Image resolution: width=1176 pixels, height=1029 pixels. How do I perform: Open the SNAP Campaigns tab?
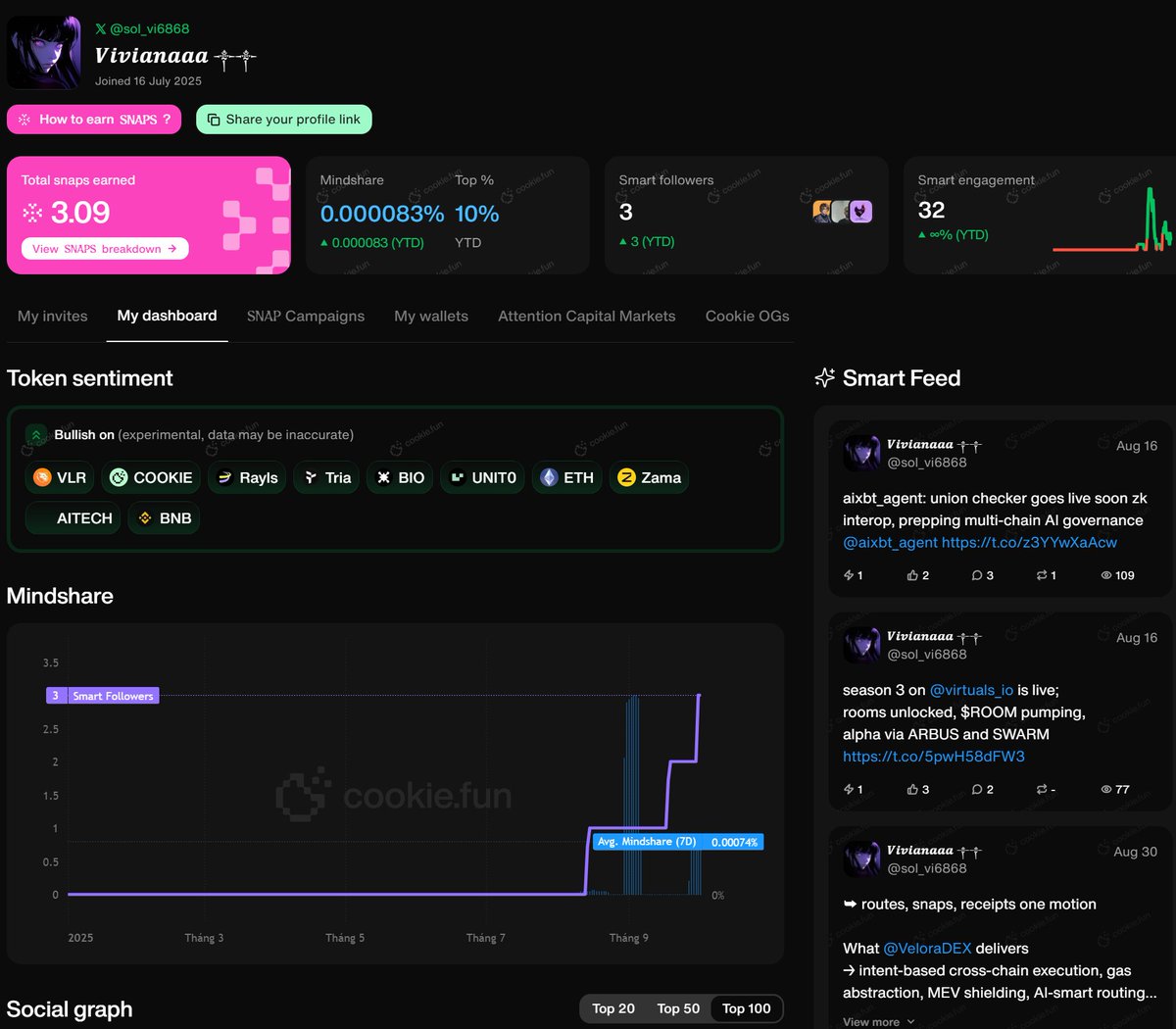[306, 316]
